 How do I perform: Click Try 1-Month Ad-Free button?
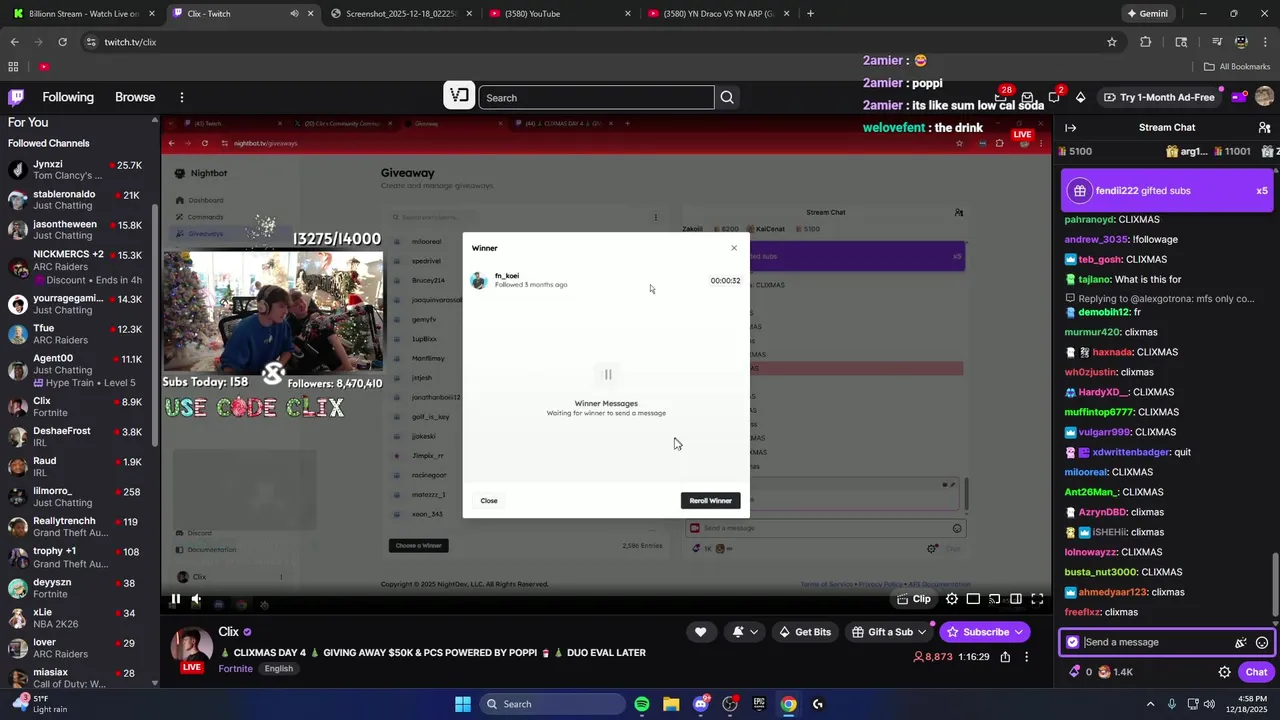pos(1159,97)
